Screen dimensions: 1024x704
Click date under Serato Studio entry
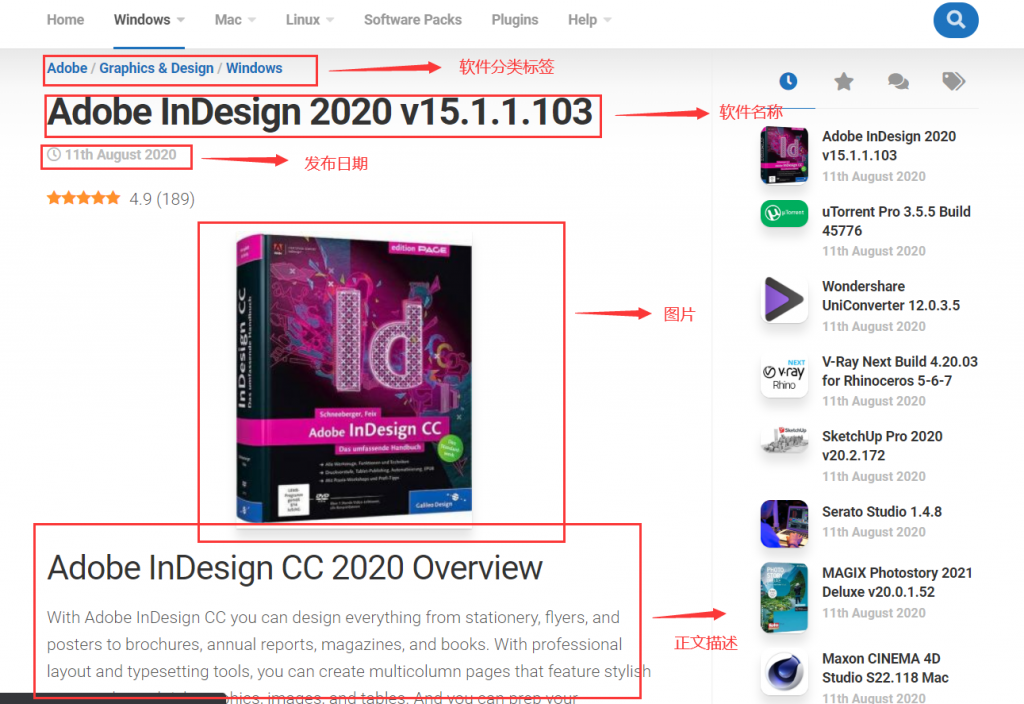[873, 532]
